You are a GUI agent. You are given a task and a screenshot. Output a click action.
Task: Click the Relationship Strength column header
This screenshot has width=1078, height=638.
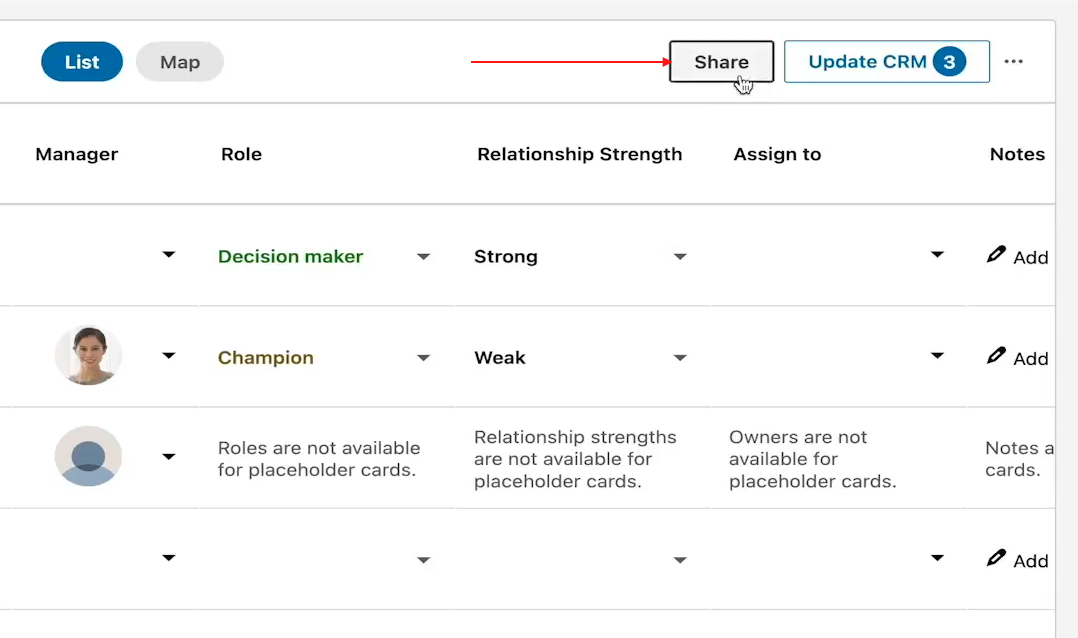pos(579,154)
